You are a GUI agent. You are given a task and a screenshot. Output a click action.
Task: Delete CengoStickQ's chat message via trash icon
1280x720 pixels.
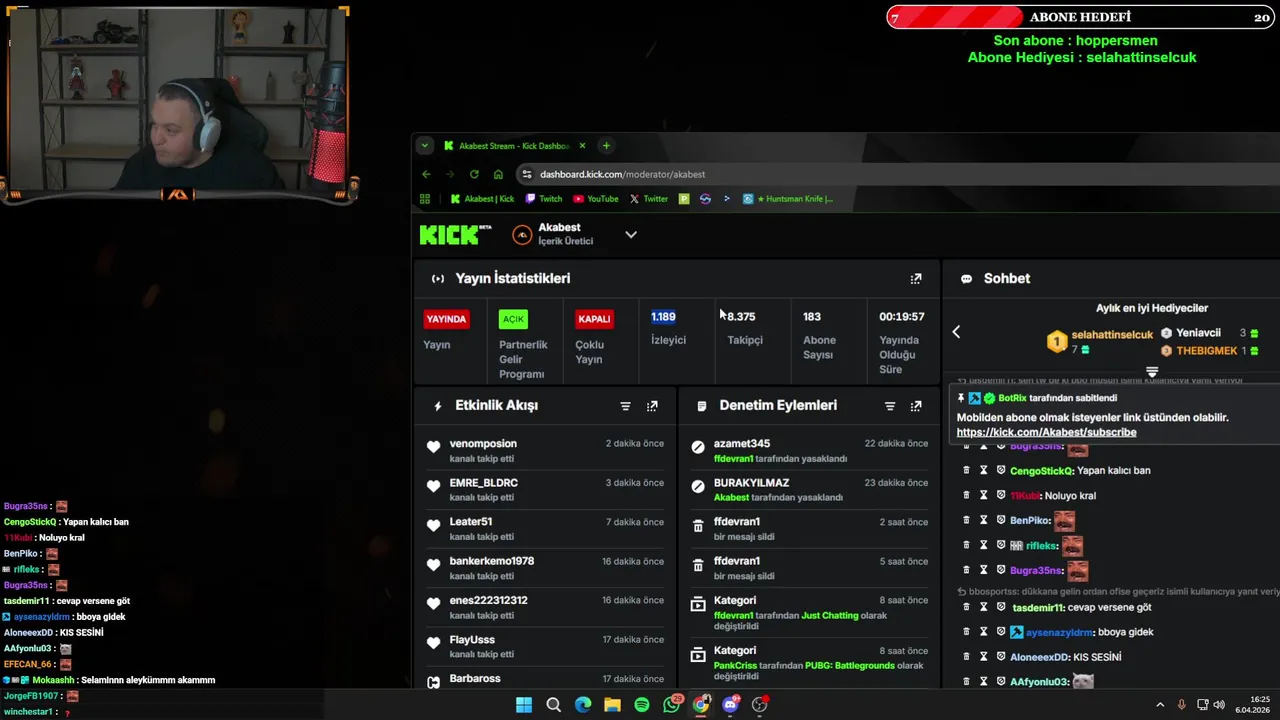(966, 470)
